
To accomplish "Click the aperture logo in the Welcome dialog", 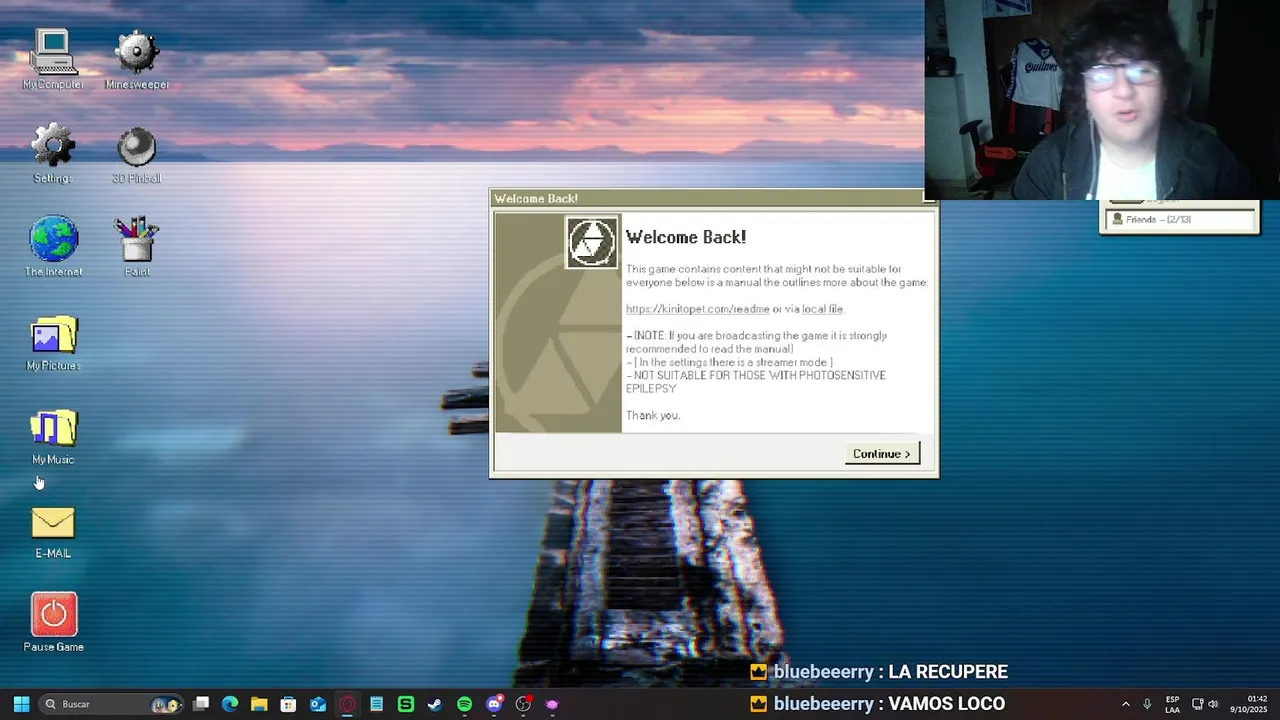I will (x=592, y=242).
